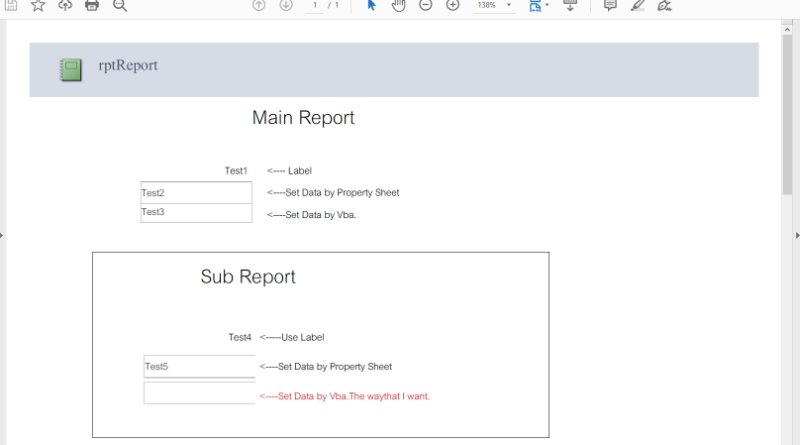
Task: Zoom out with the minus button
Action: point(425,5)
